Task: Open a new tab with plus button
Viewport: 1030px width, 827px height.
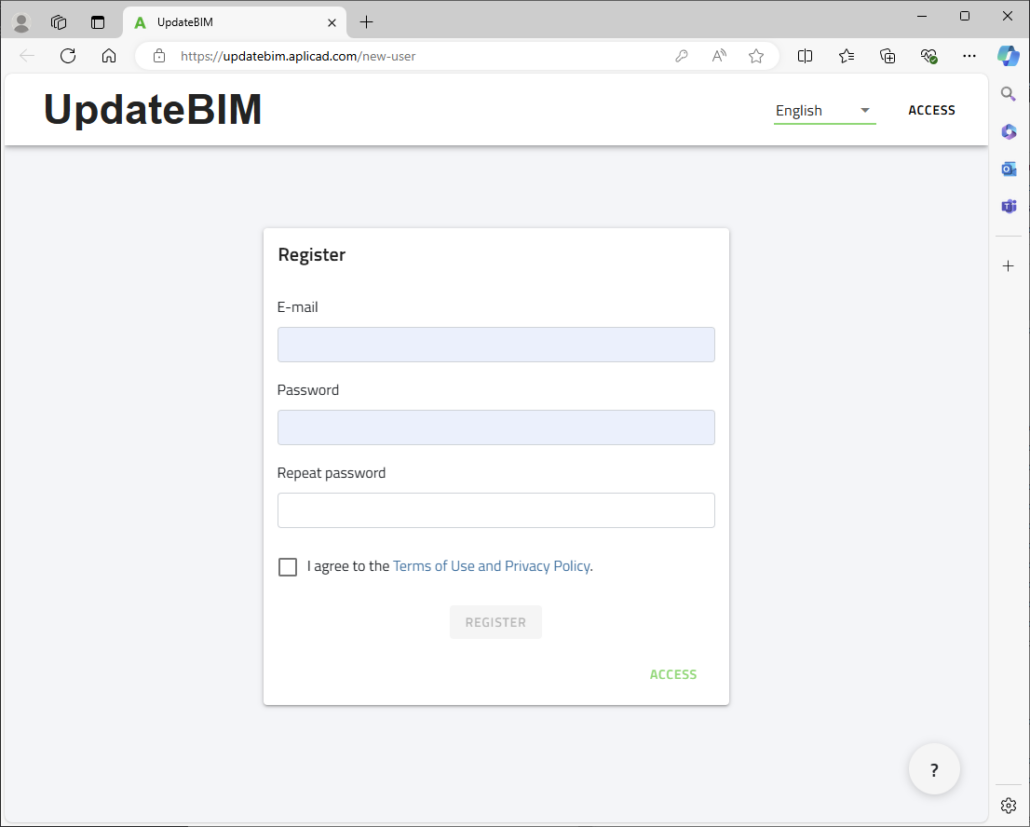Action: [x=367, y=22]
